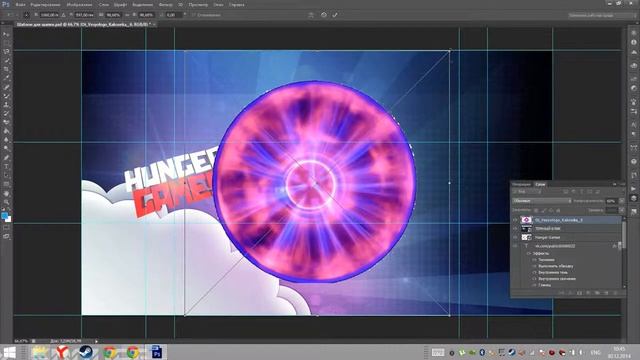Click the zoom percentage field in status bar
This screenshot has width=640, height=360.
(x=20, y=341)
